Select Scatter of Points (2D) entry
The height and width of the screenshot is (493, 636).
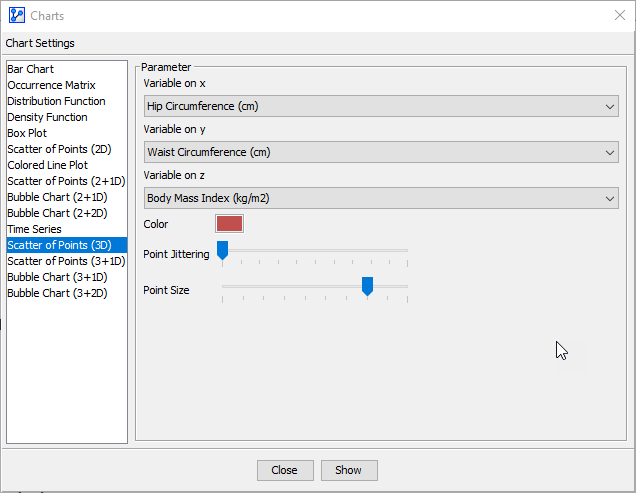pyautogui.click(x=59, y=149)
